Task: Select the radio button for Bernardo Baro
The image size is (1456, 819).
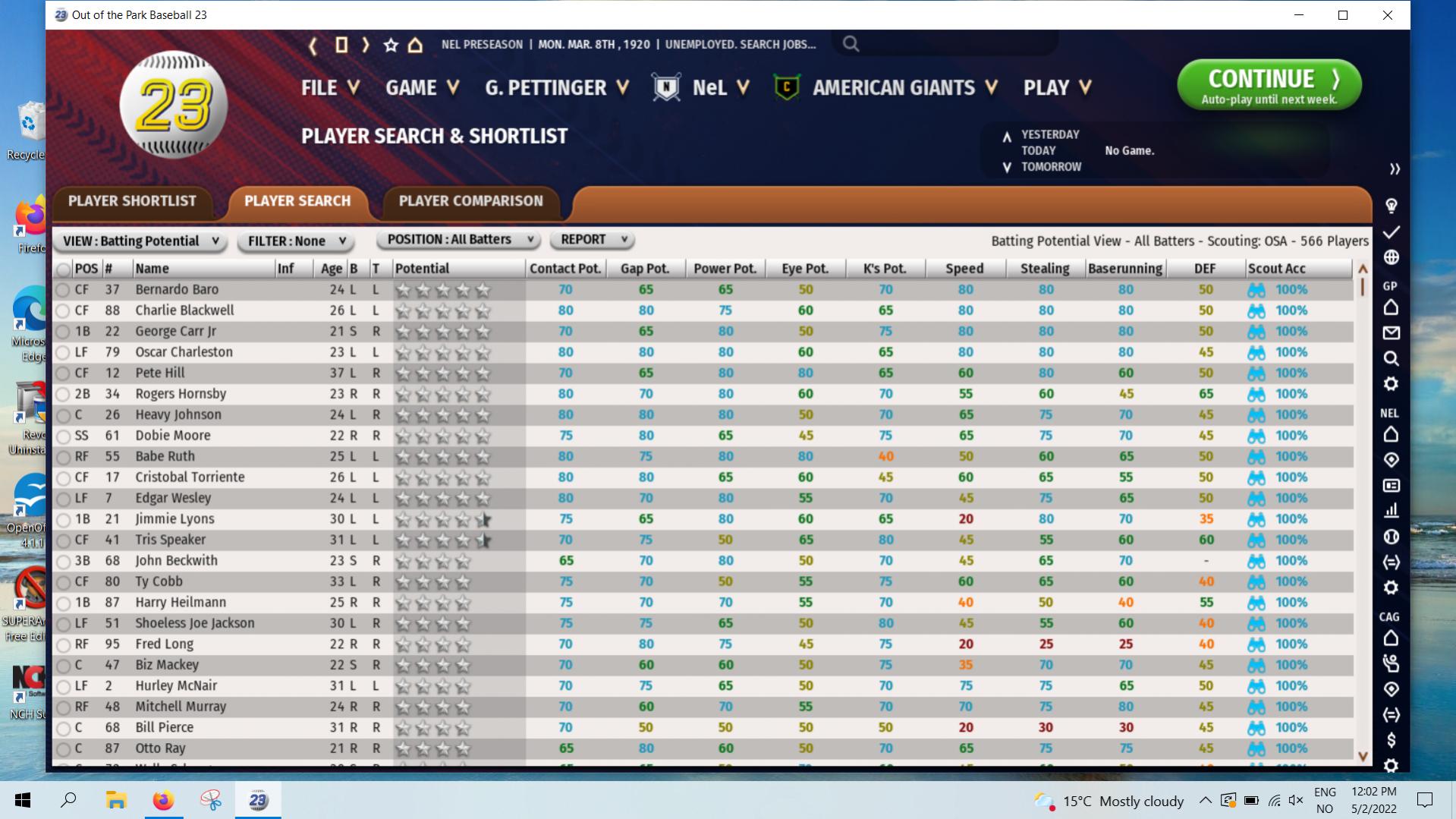Action: click(x=63, y=290)
